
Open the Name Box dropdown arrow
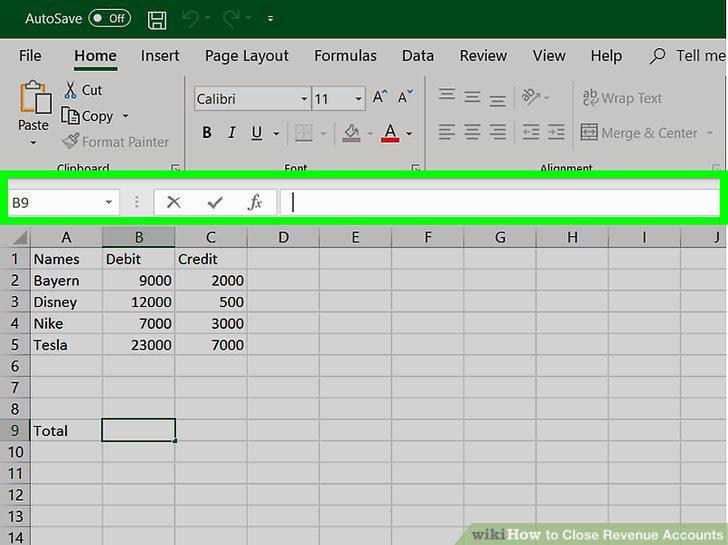click(109, 202)
